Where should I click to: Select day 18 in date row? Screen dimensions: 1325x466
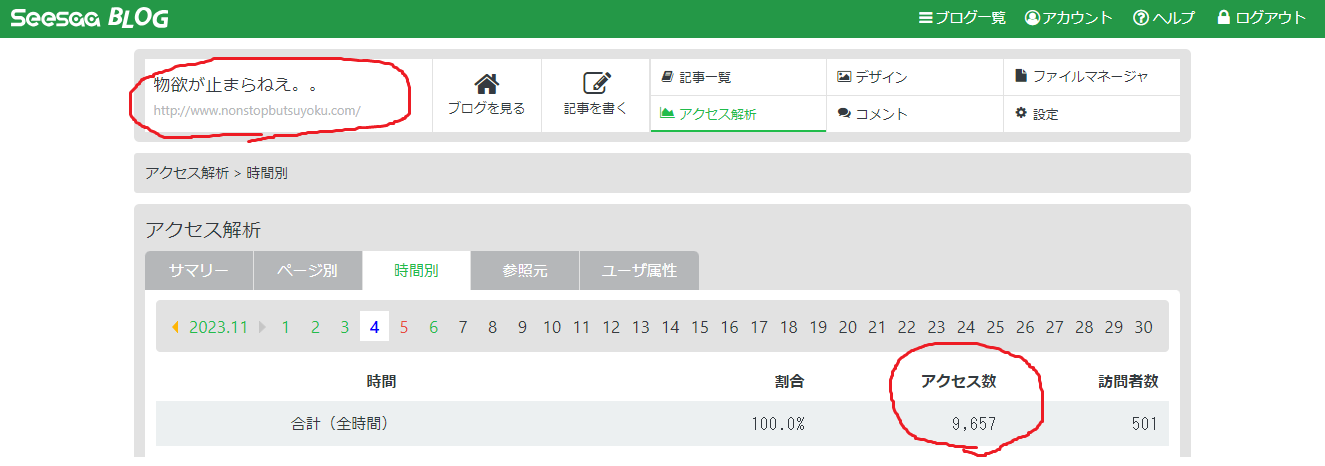789,327
